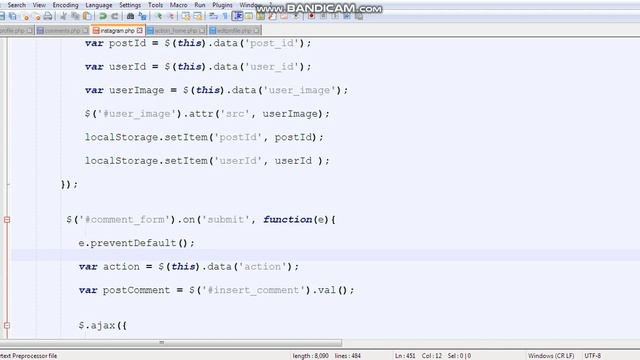Viewport: 640px width, 360px height.
Task: Click the var postId code line
Action: [x=198, y=43]
